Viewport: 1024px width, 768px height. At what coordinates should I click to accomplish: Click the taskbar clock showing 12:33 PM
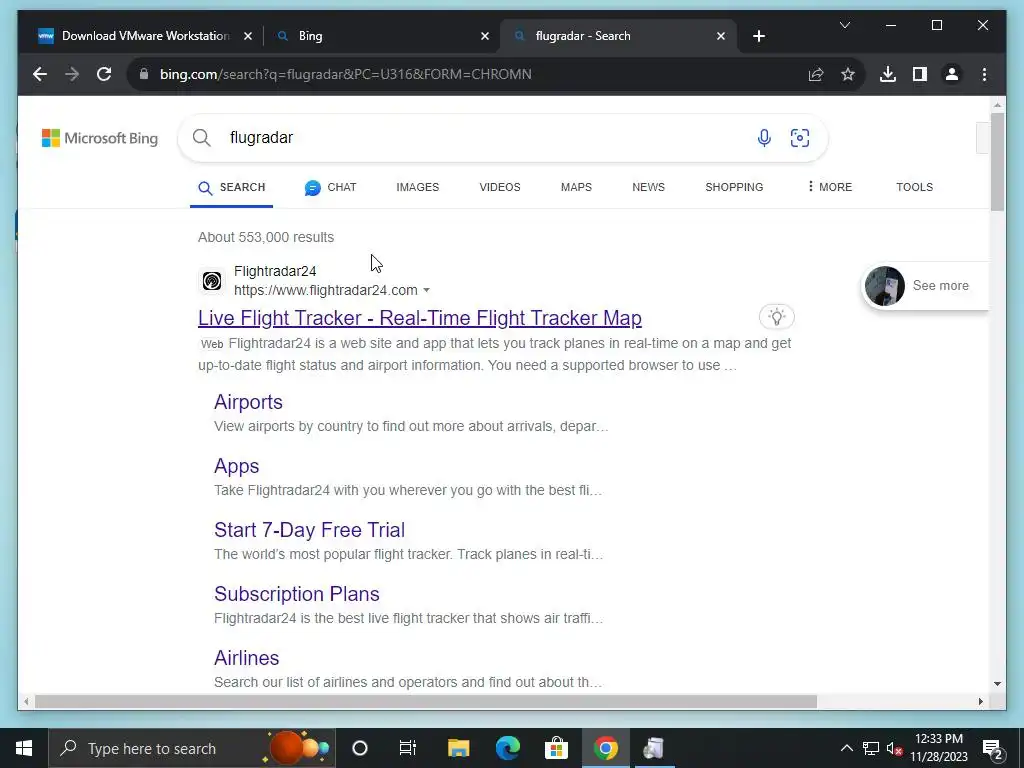(938, 748)
